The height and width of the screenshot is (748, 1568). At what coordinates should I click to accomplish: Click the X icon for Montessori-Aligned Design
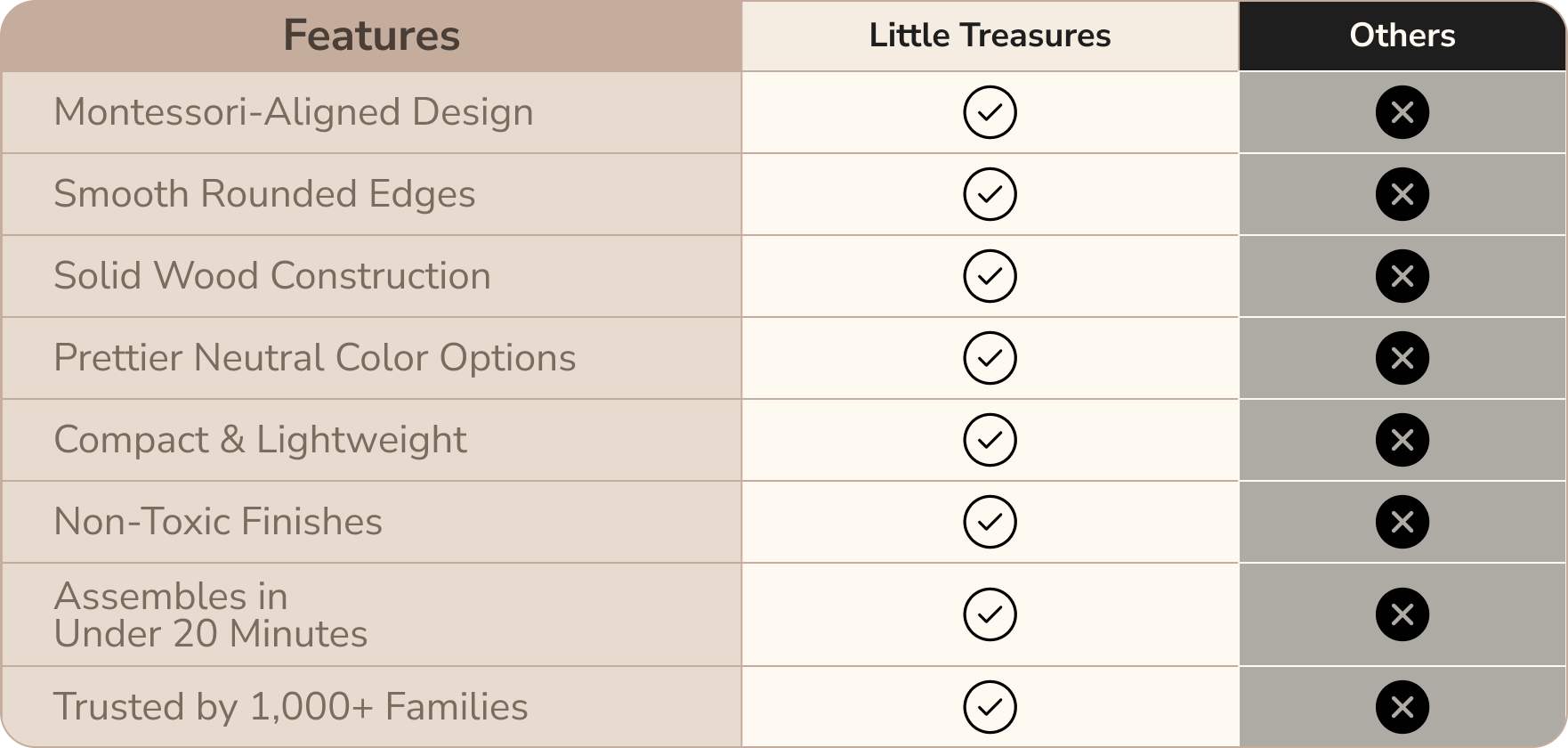[x=1402, y=112]
